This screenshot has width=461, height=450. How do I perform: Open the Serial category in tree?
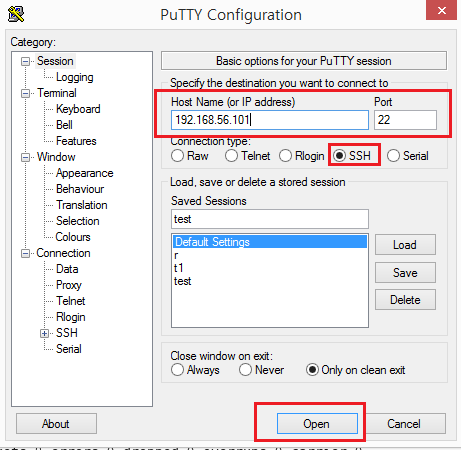pos(69,349)
